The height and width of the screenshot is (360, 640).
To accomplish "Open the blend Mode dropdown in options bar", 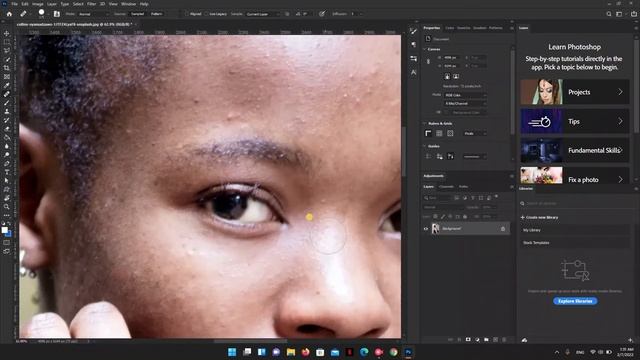I will pyautogui.click(x=93, y=14).
